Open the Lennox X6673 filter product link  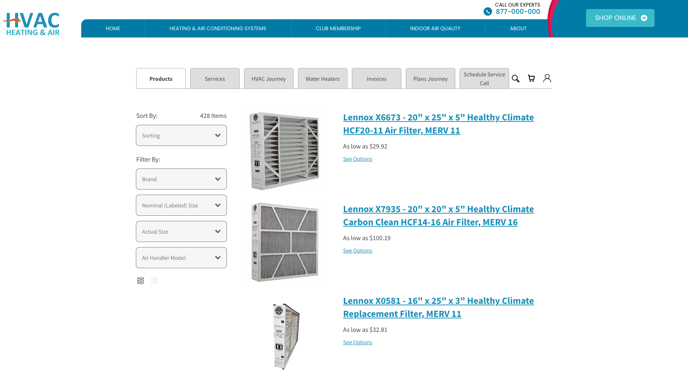[x=438, y=124]
